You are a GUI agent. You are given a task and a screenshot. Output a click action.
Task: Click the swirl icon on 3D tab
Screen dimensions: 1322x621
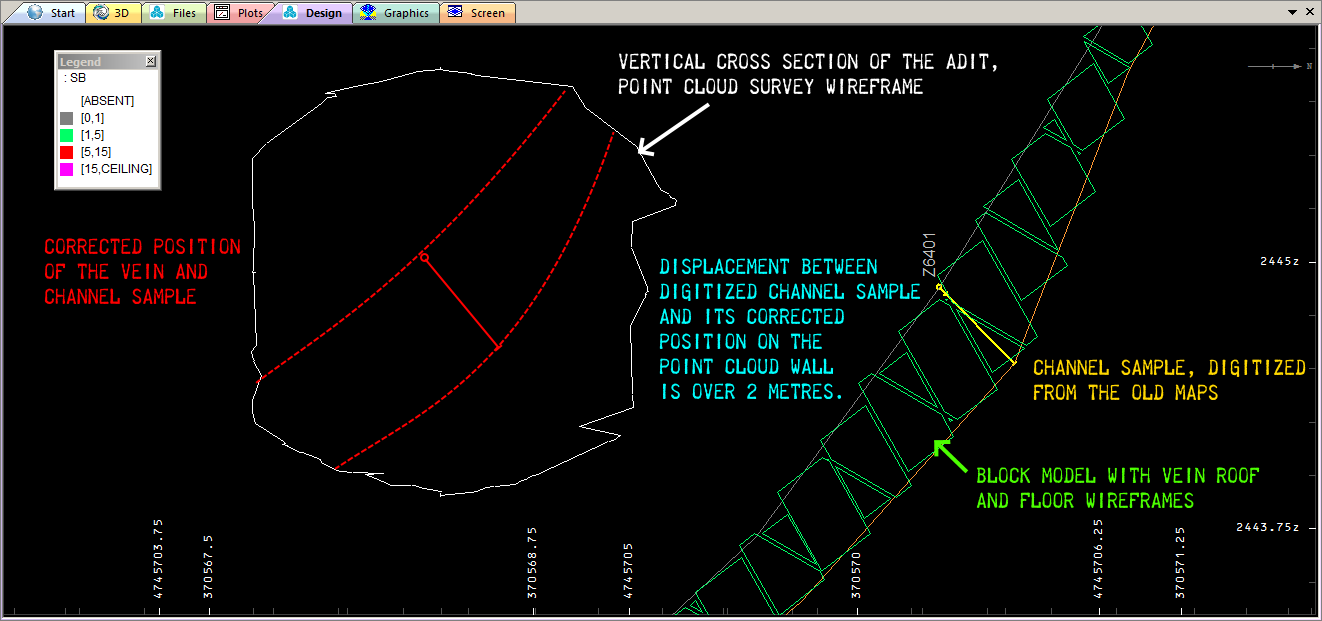[101, 13]
